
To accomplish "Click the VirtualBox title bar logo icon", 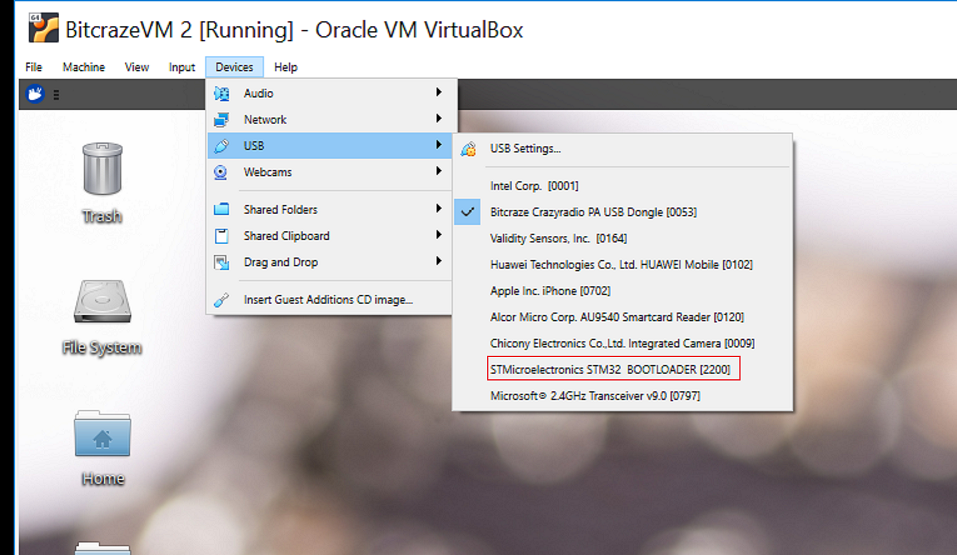I will [x=43, y=28].
